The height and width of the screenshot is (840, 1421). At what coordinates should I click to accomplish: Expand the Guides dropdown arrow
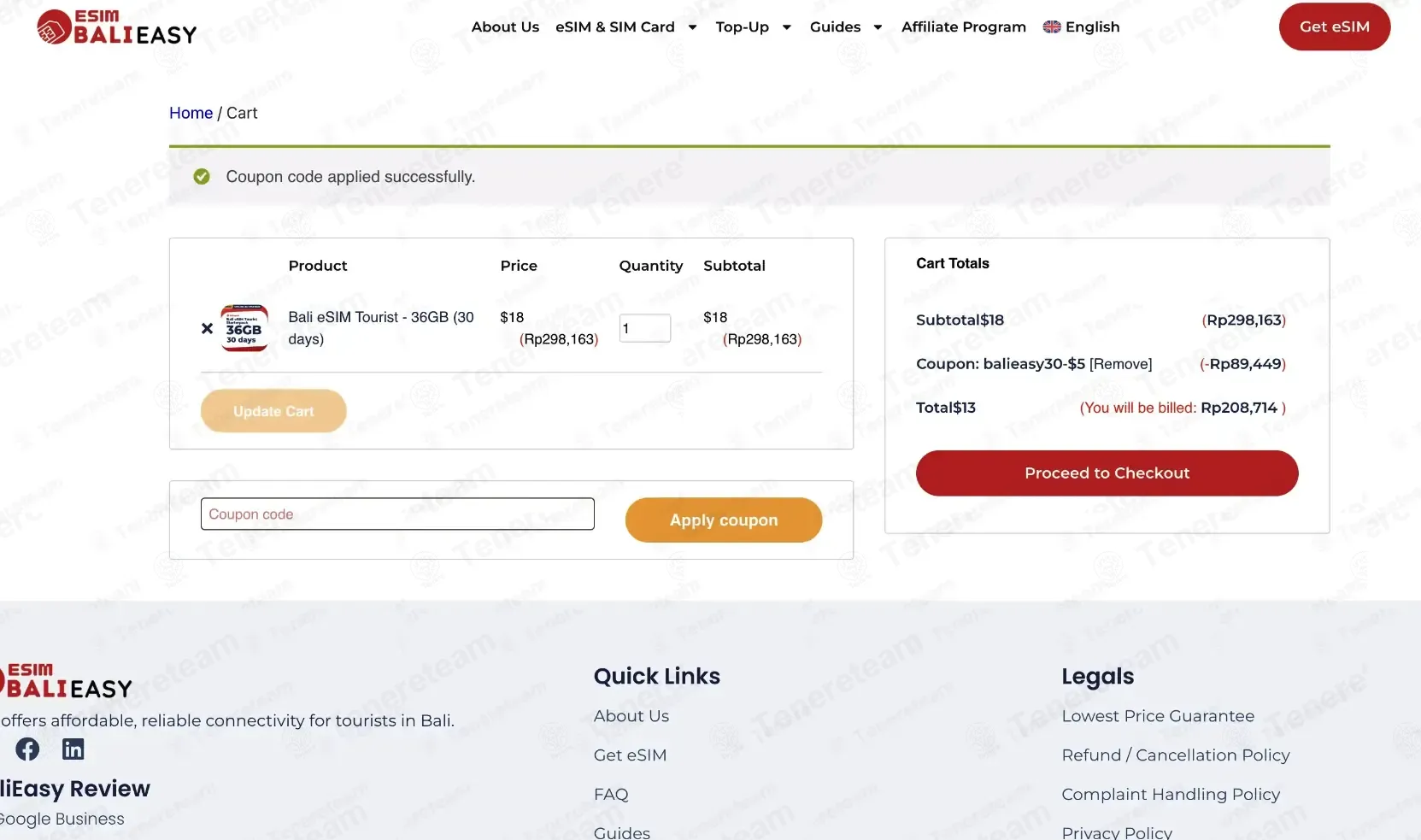pos(878,27)
